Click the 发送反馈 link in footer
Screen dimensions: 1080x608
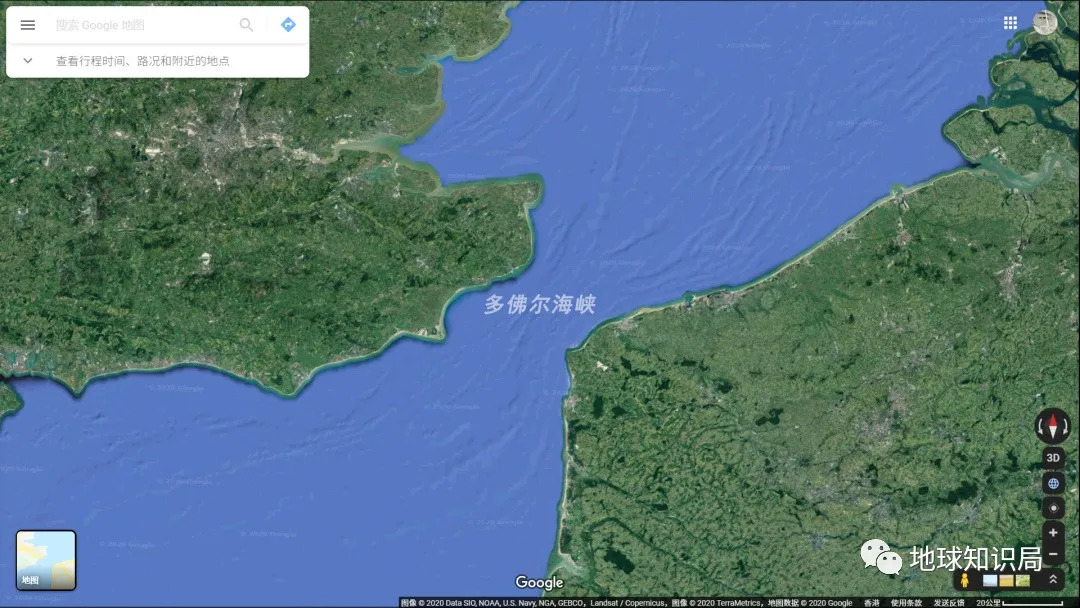tap(949, 603)
